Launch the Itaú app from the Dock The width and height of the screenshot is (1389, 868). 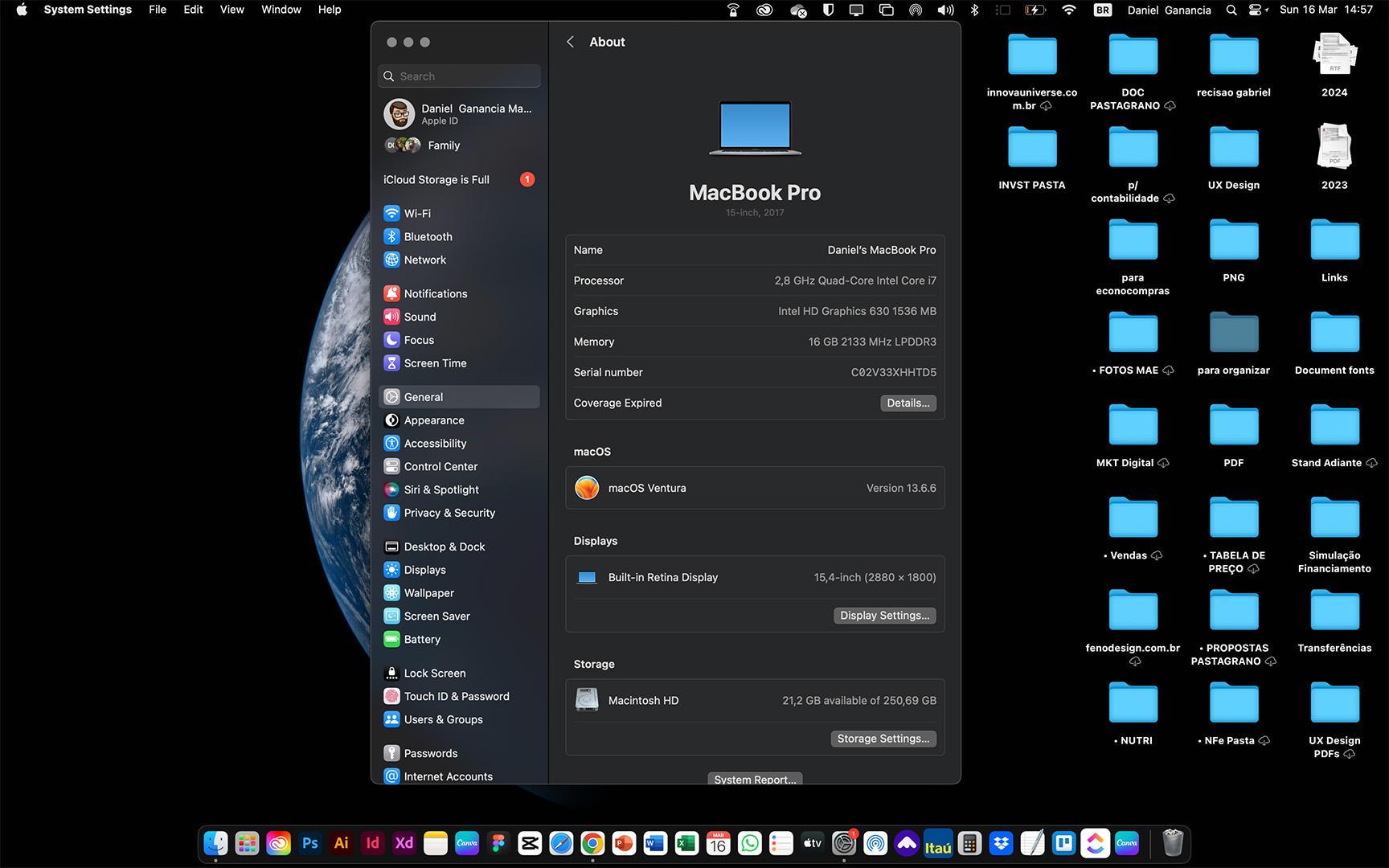[938, 843]
